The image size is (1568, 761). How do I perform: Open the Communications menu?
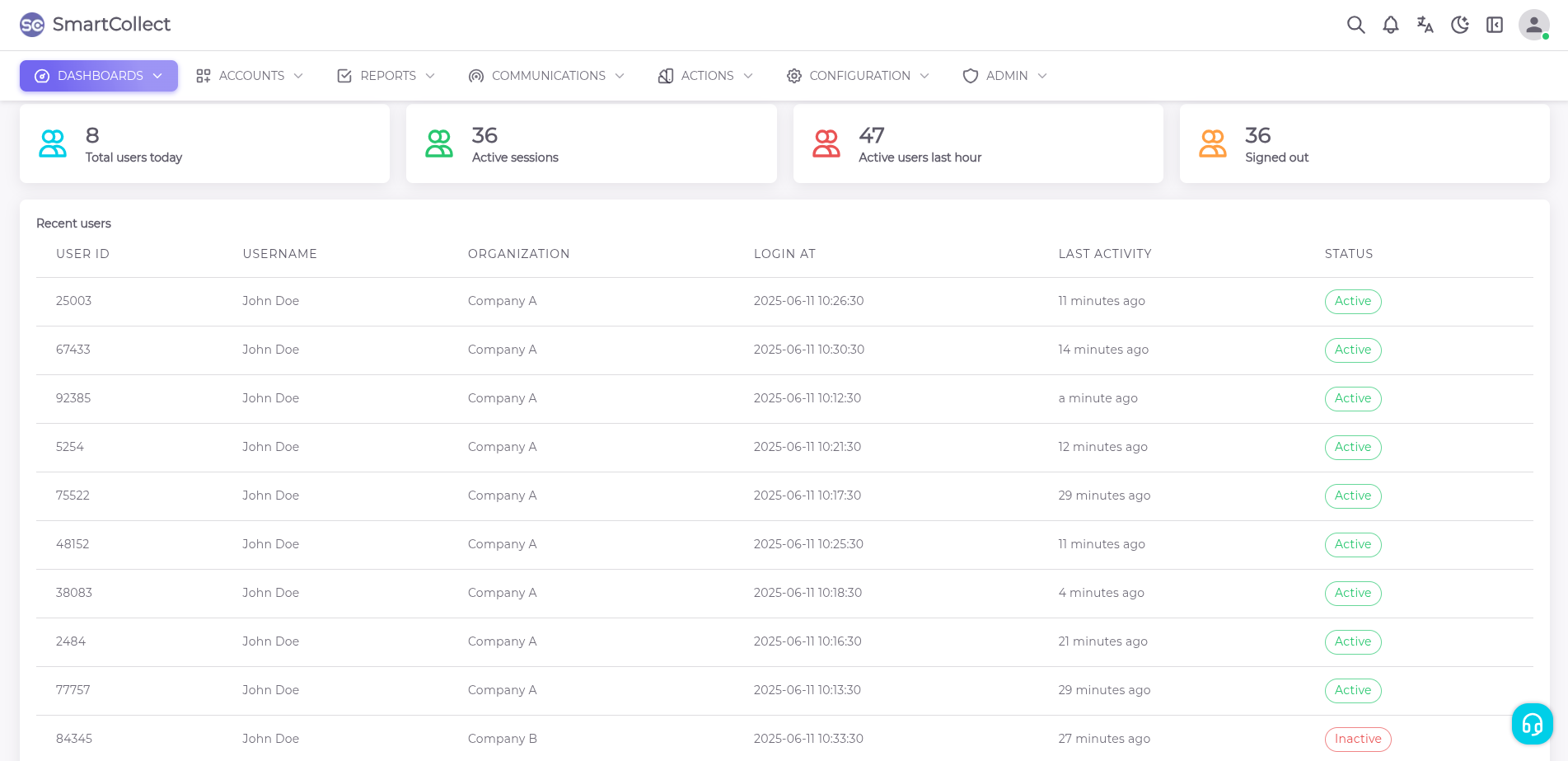pos(546,76)
